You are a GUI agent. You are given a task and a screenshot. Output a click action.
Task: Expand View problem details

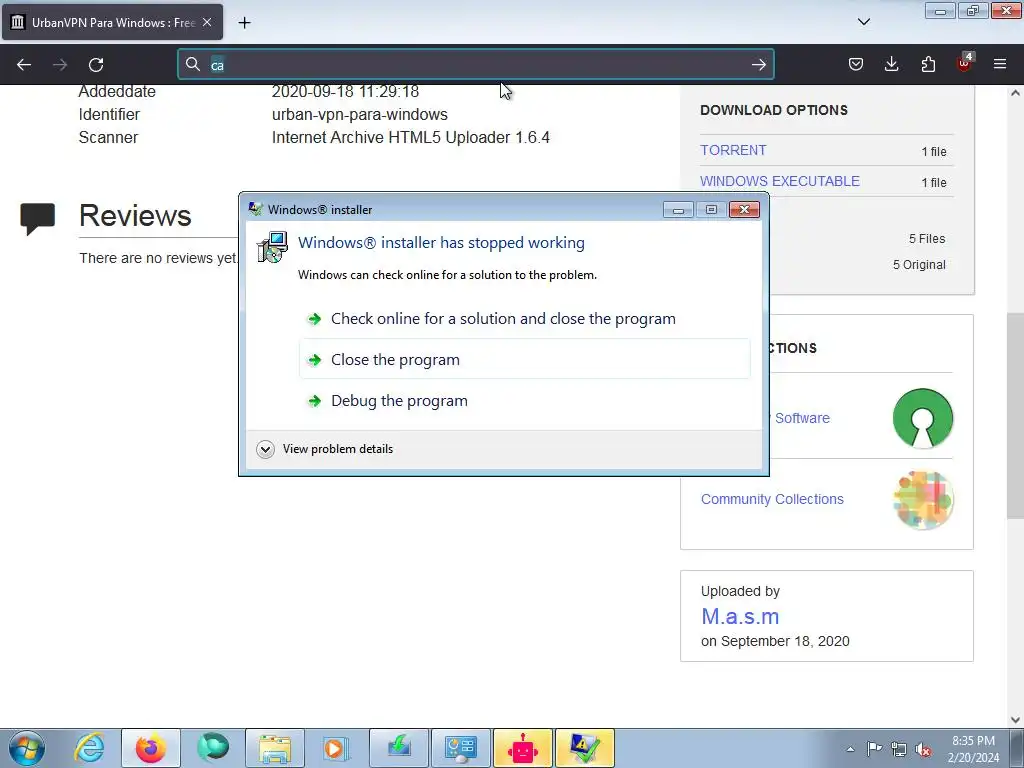click(x=325, y=449)
